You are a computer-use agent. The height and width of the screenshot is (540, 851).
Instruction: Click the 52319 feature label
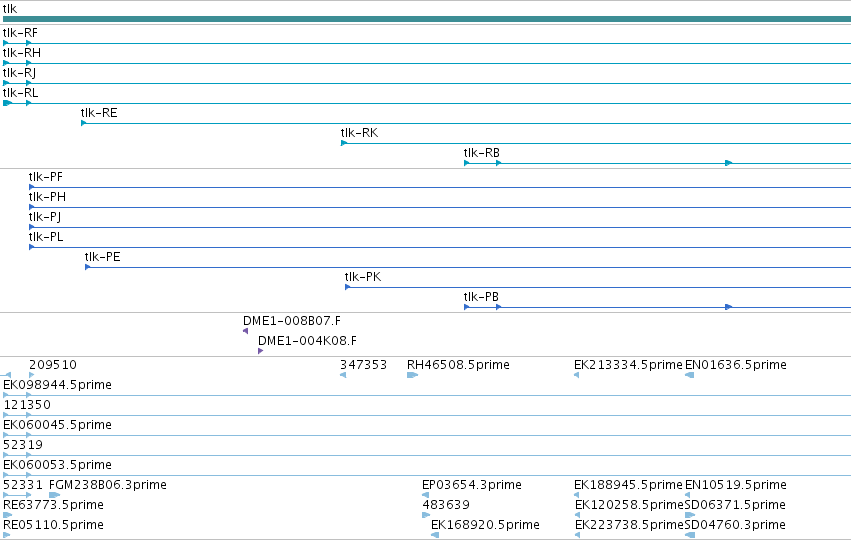(23, 446)
